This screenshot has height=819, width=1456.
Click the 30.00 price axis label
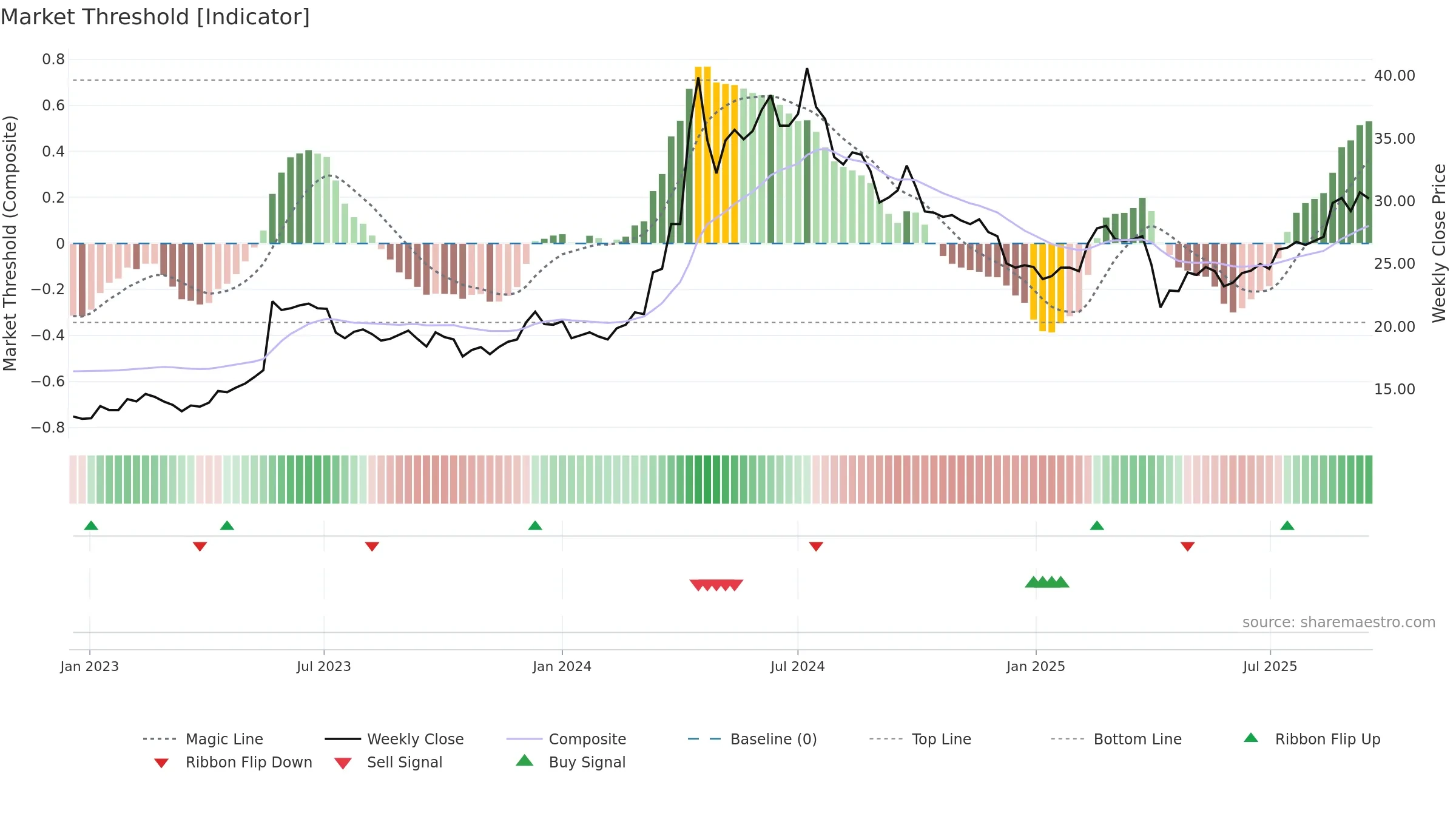[x=1395, y=201]
